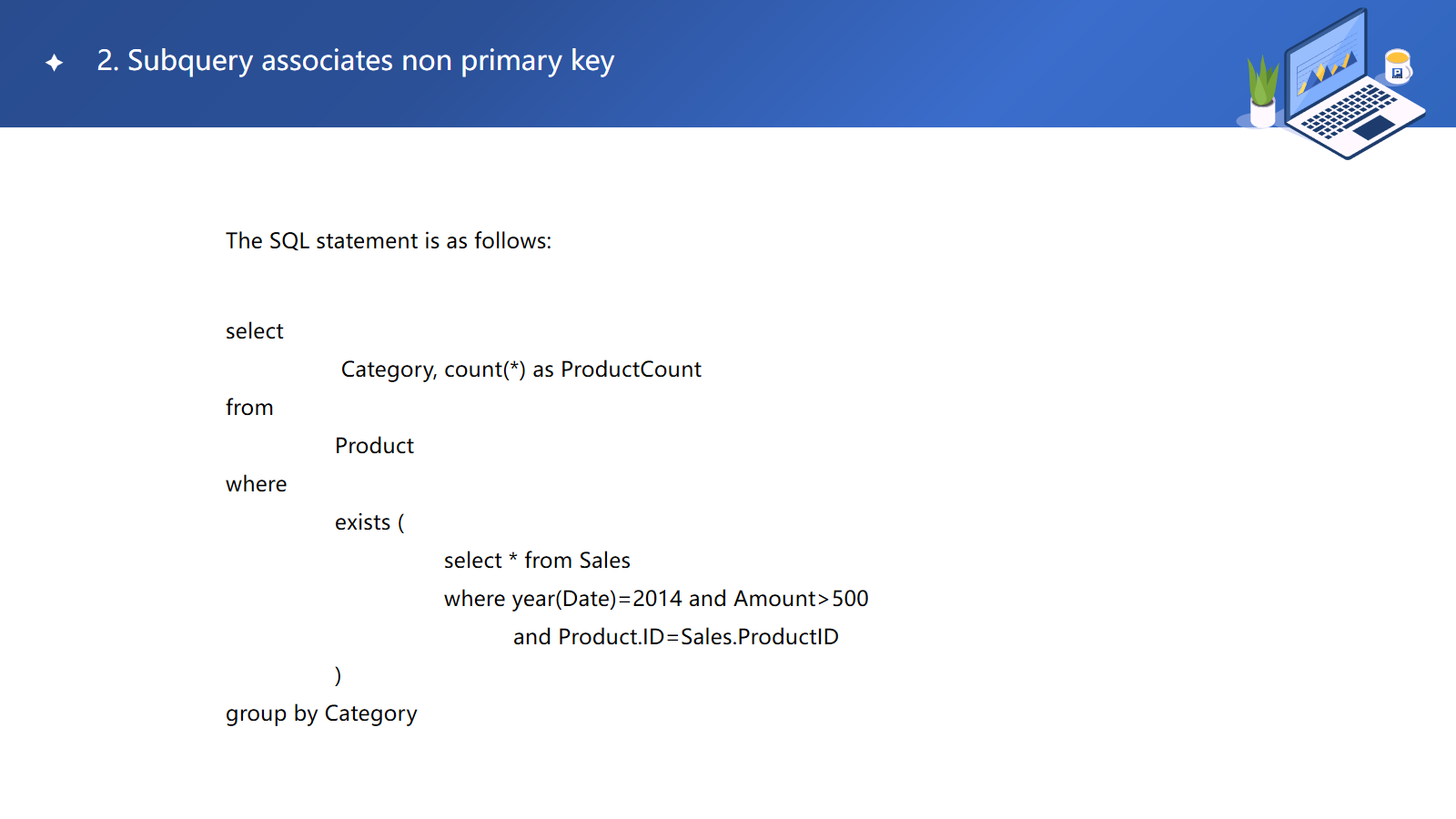Click the first "select" keyword line
This screenshot has height=819, width=1456.
(x=255, y=331)
